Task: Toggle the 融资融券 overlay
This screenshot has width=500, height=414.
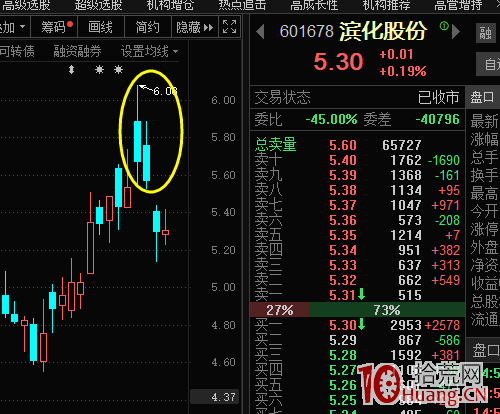Action: pyautogui.click(x=77, y=52)
